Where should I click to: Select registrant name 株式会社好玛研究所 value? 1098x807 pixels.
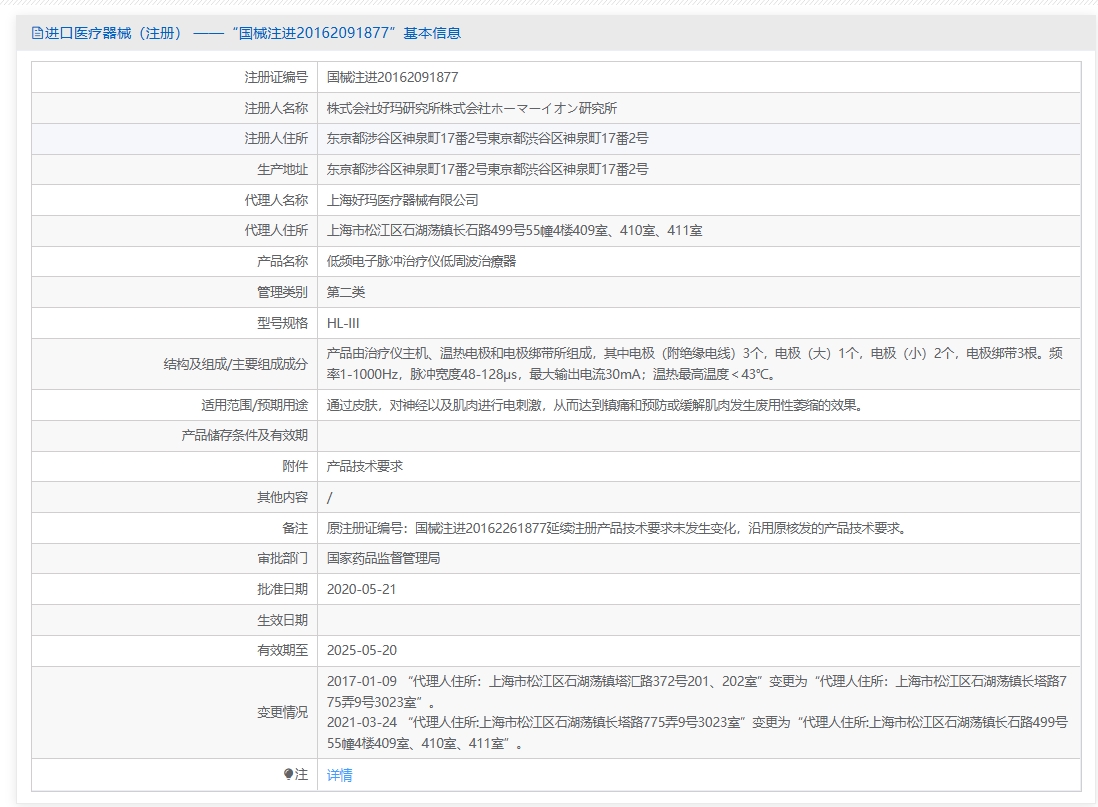[x=472, y=108]
